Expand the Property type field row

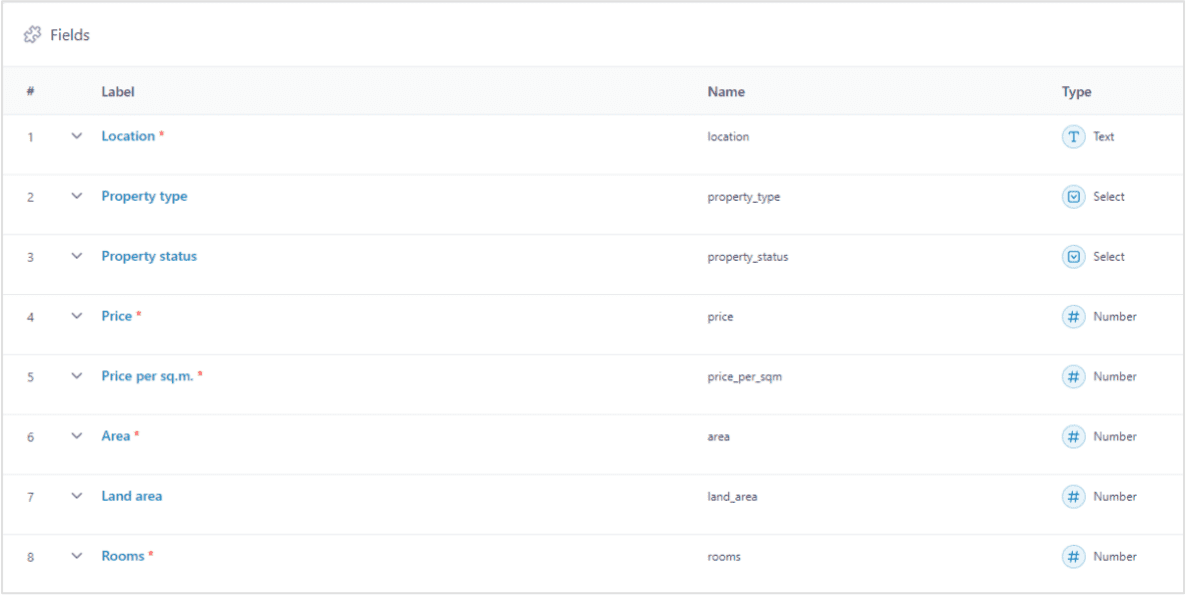pos(77,196)
